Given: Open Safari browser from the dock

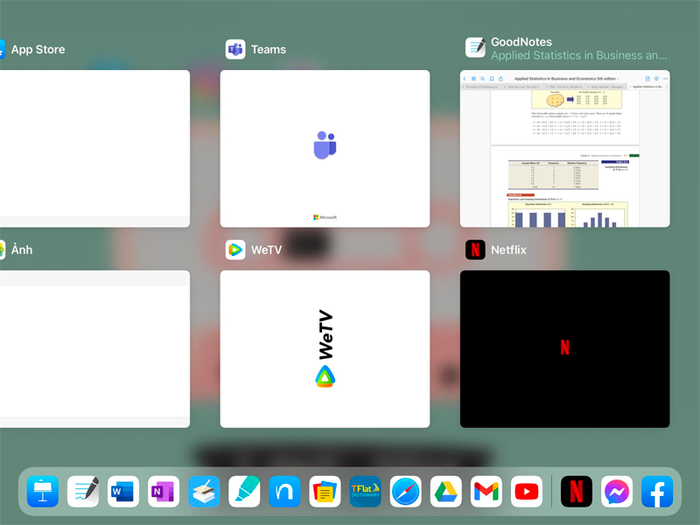Looking at the screenshot, I should pyautogui.click(x=405, y=491).
